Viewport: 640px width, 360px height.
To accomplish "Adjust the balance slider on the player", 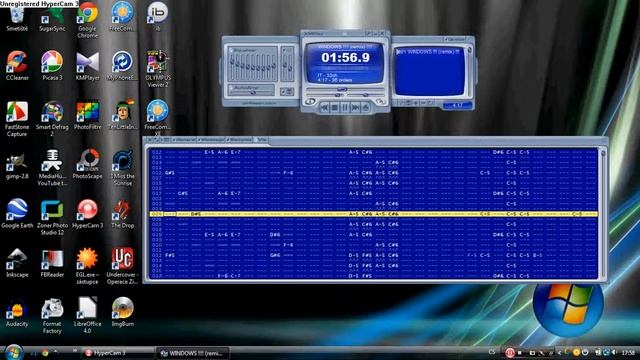I will click(x=365, y=95).
